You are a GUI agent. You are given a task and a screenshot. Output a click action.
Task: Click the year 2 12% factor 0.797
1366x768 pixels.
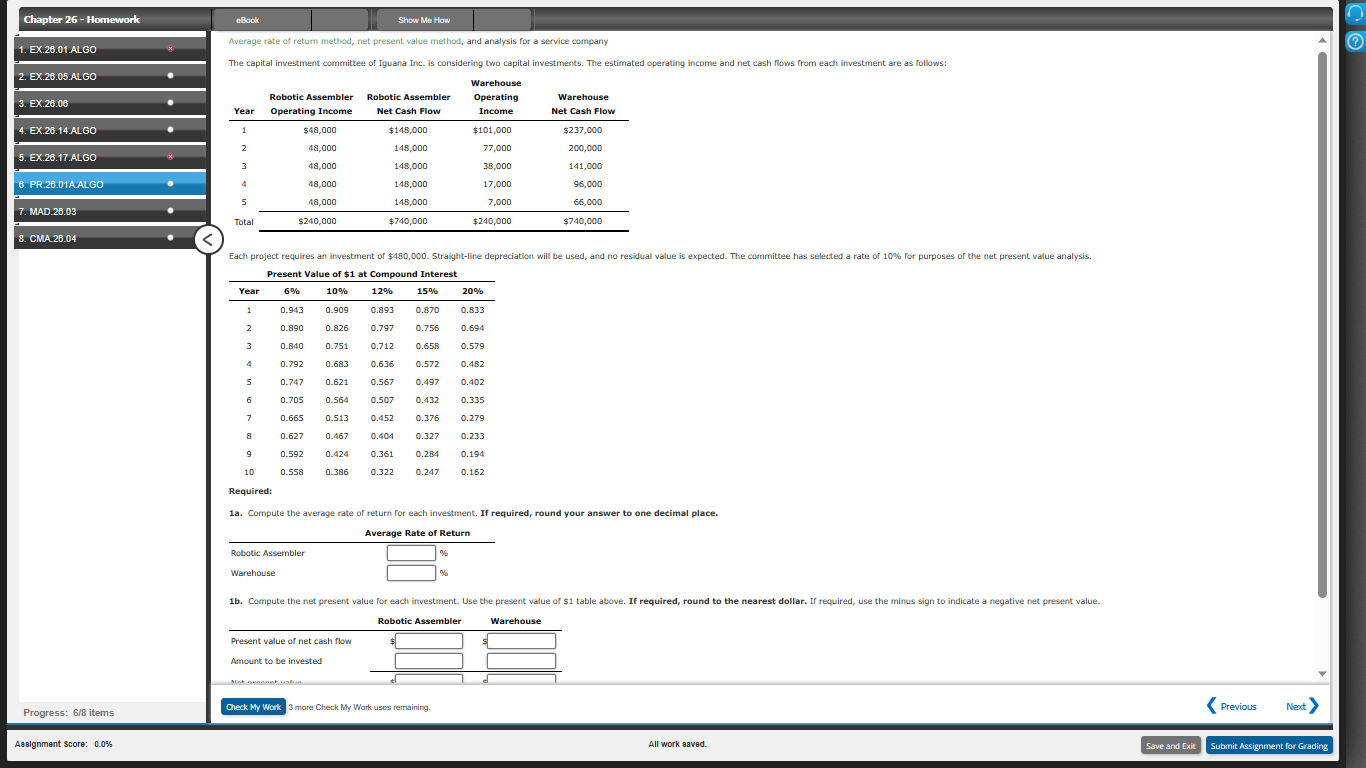point(382,328)
